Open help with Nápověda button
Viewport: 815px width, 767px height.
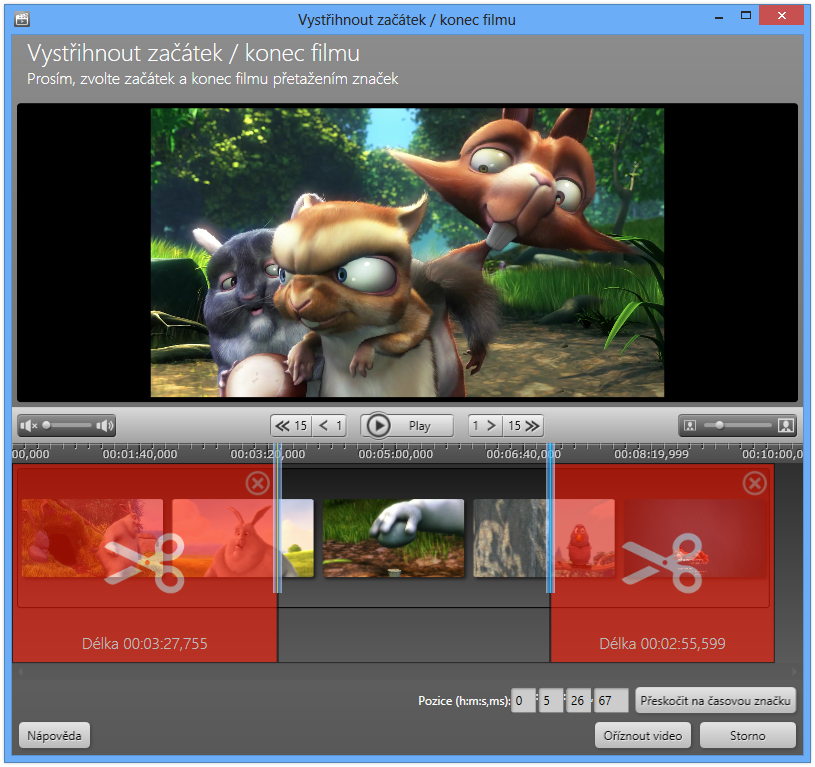[x=55, y=736]
